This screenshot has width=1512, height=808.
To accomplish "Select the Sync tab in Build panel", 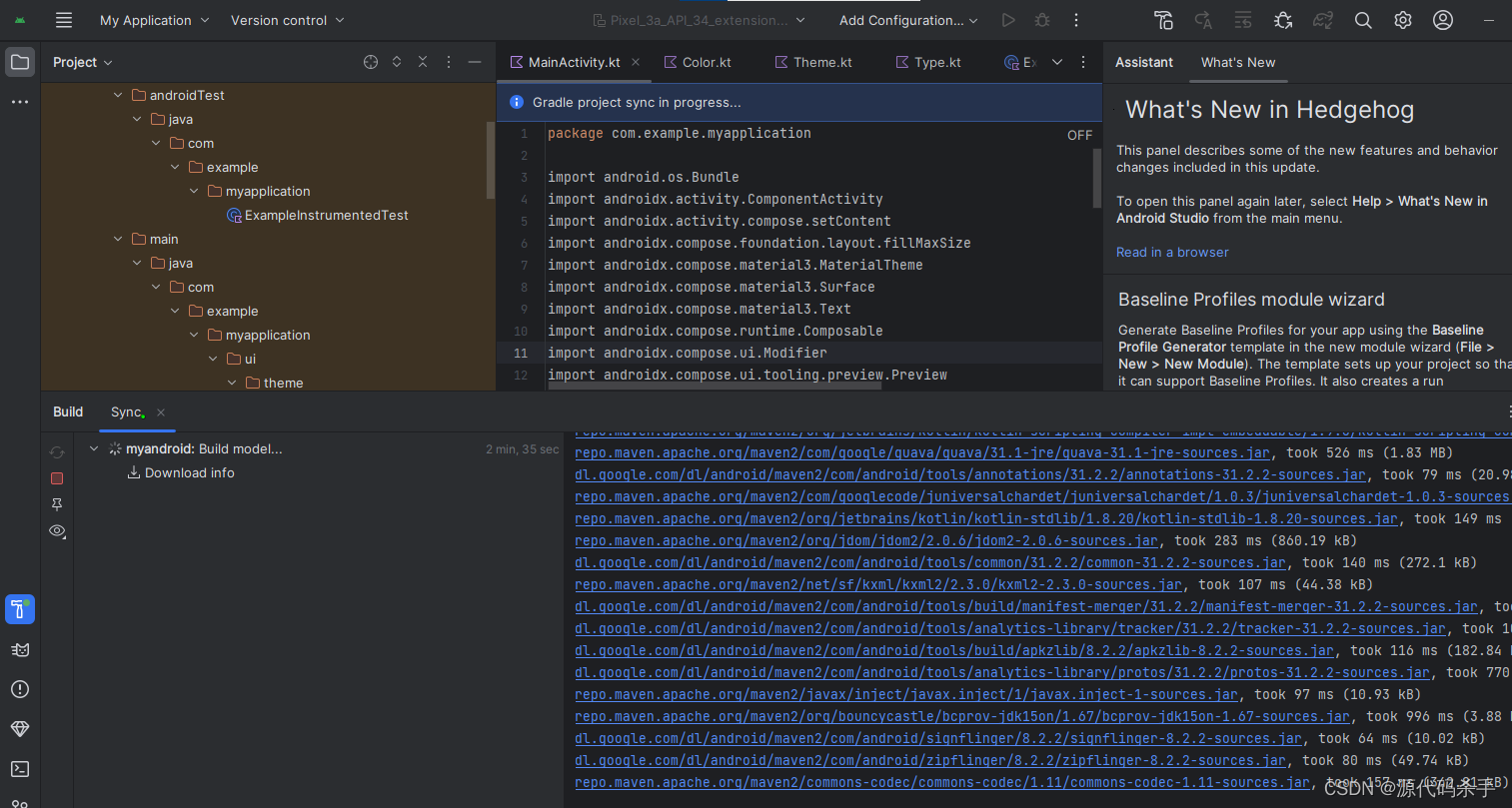I will click(x=127, y=411).
